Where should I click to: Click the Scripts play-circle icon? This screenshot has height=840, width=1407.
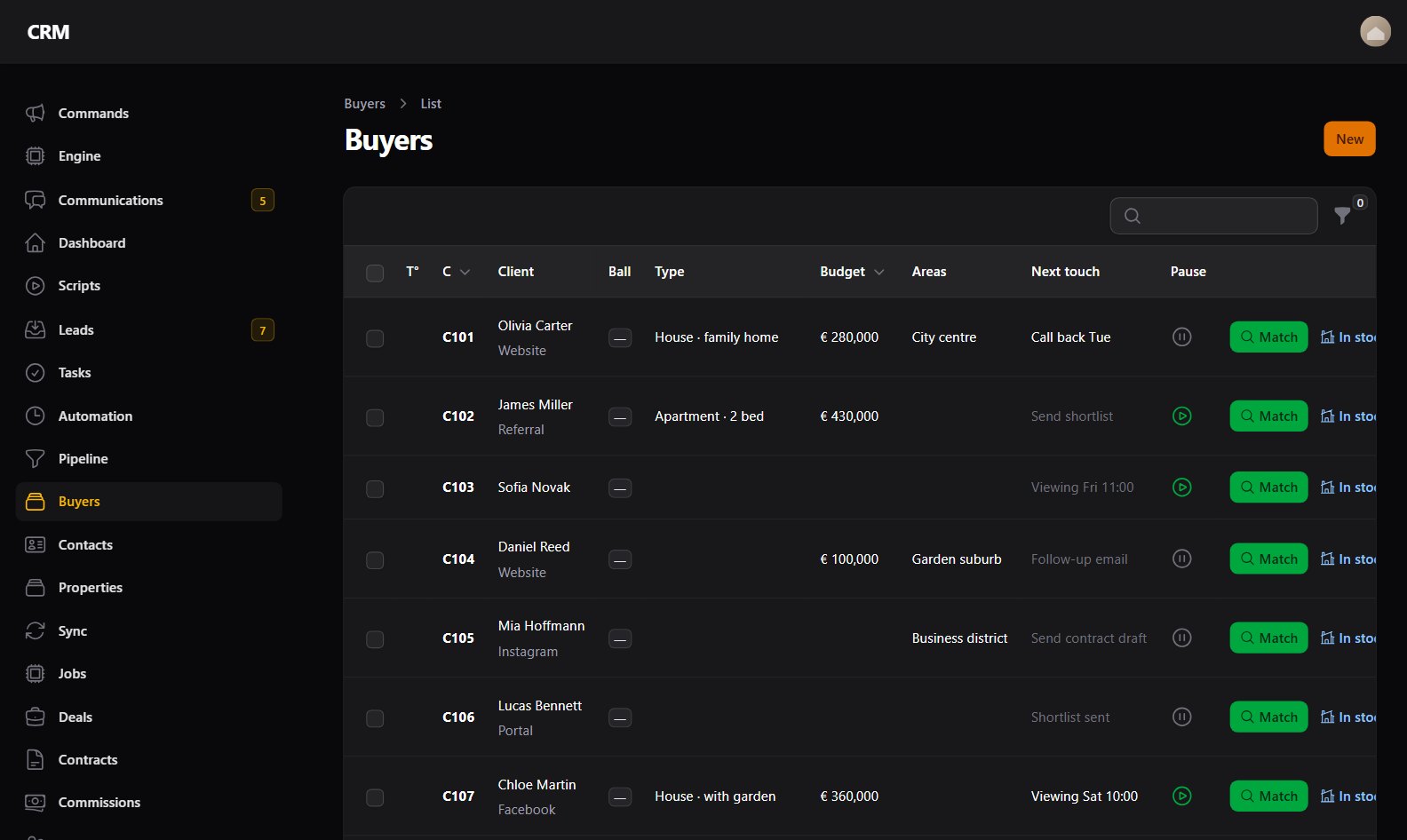point(35,286)
